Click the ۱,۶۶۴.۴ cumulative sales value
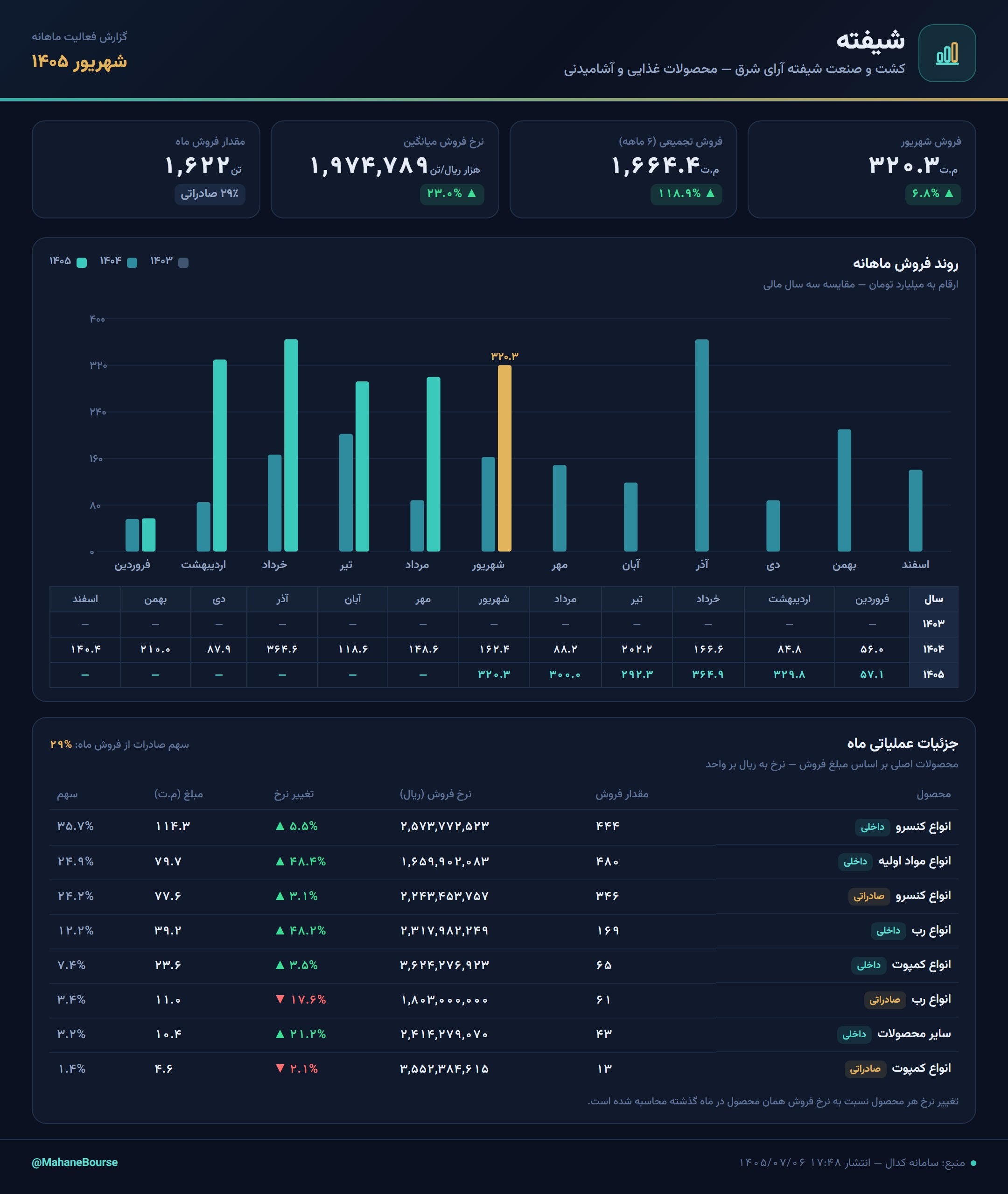The height and width of the screenshot is (1194, 1008). click(656, 165)
